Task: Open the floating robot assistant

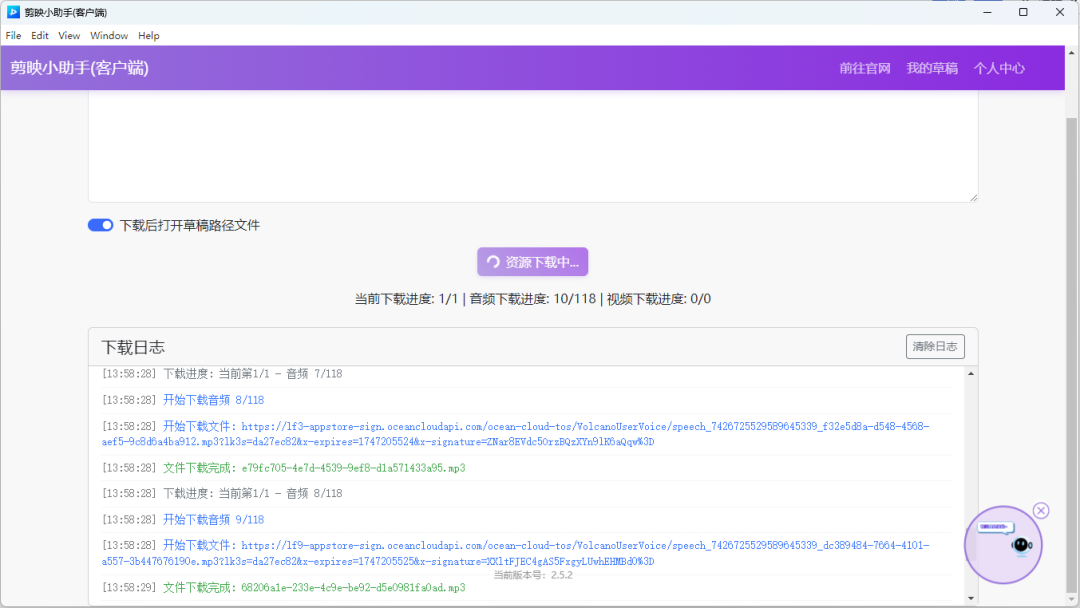Action: click(x=1003, y=545)
